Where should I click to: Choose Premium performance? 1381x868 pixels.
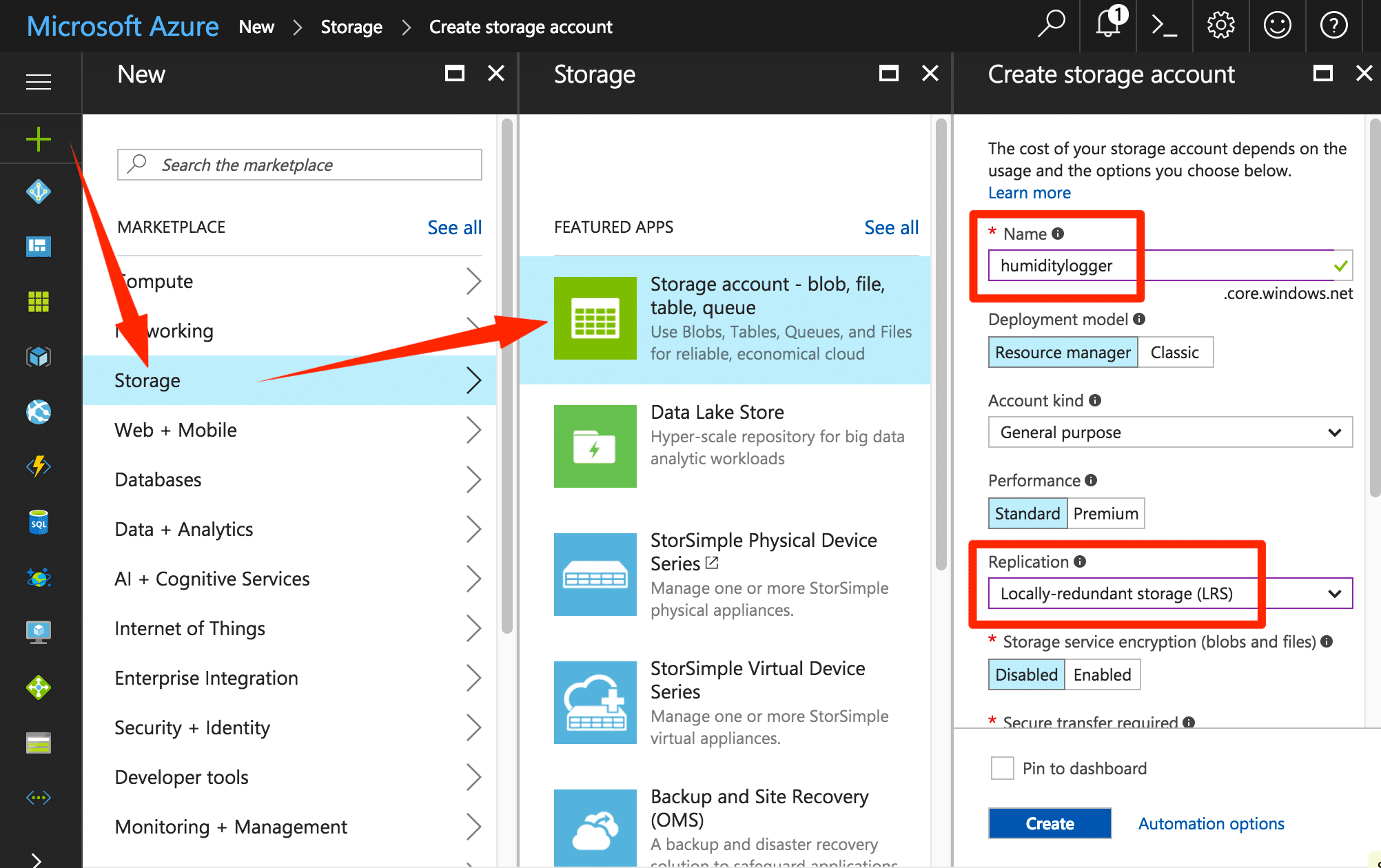[1106, 513]
